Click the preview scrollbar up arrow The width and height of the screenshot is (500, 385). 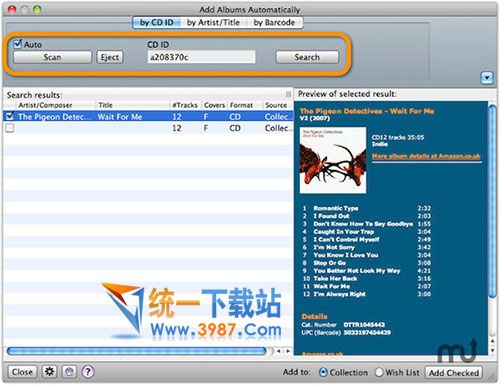pyautogui.click(x=492, y=341)
